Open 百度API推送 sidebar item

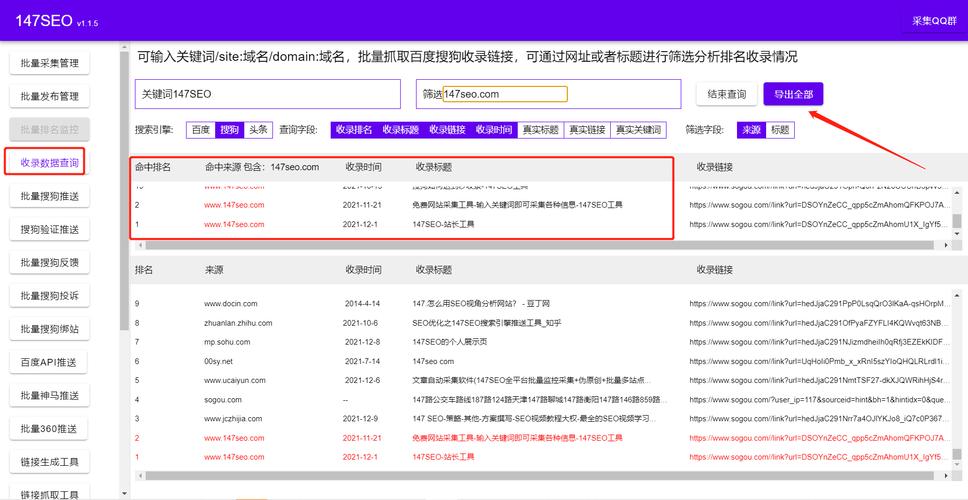pos(49,363)
